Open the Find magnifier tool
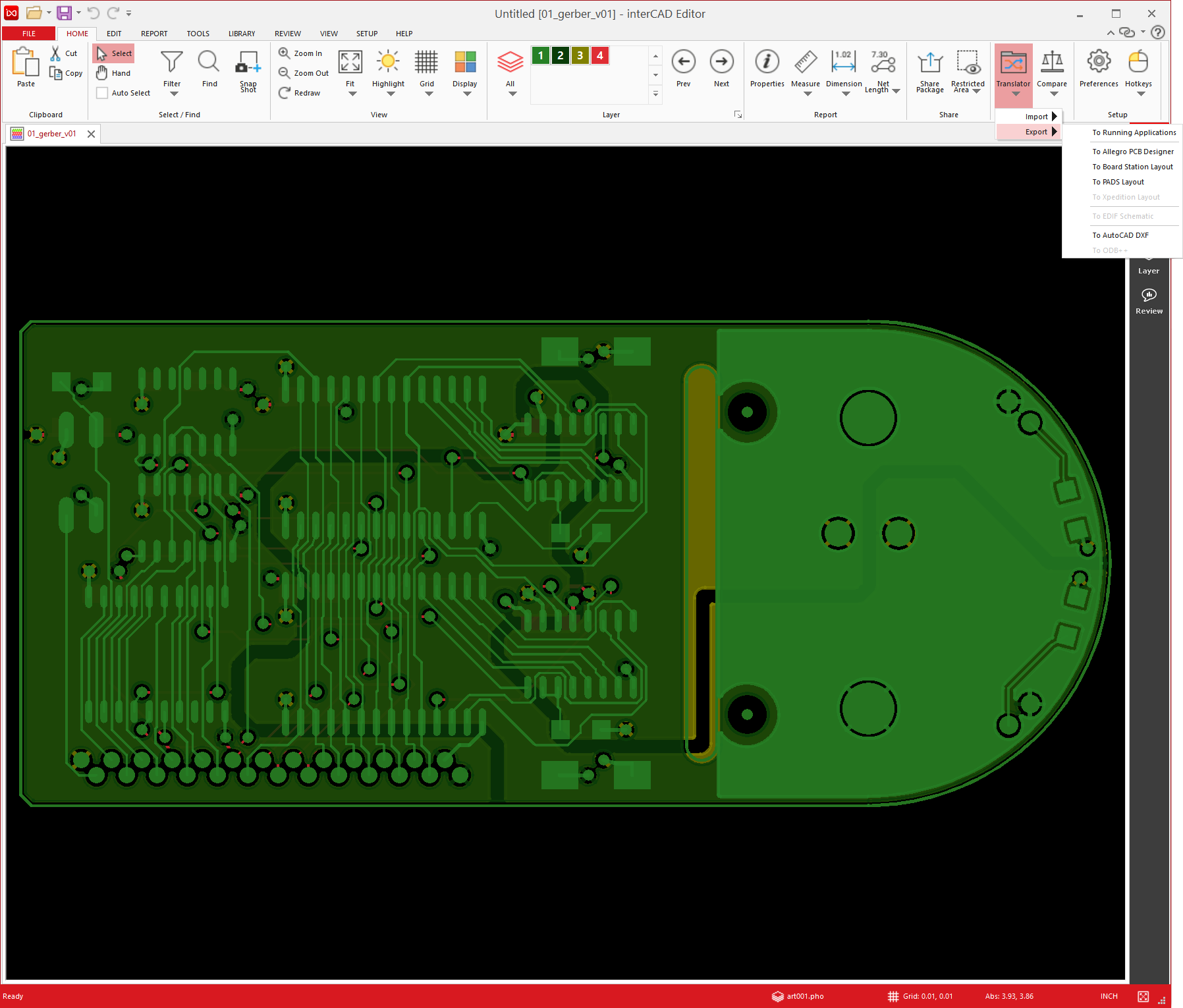 click(x=209, y=61)
